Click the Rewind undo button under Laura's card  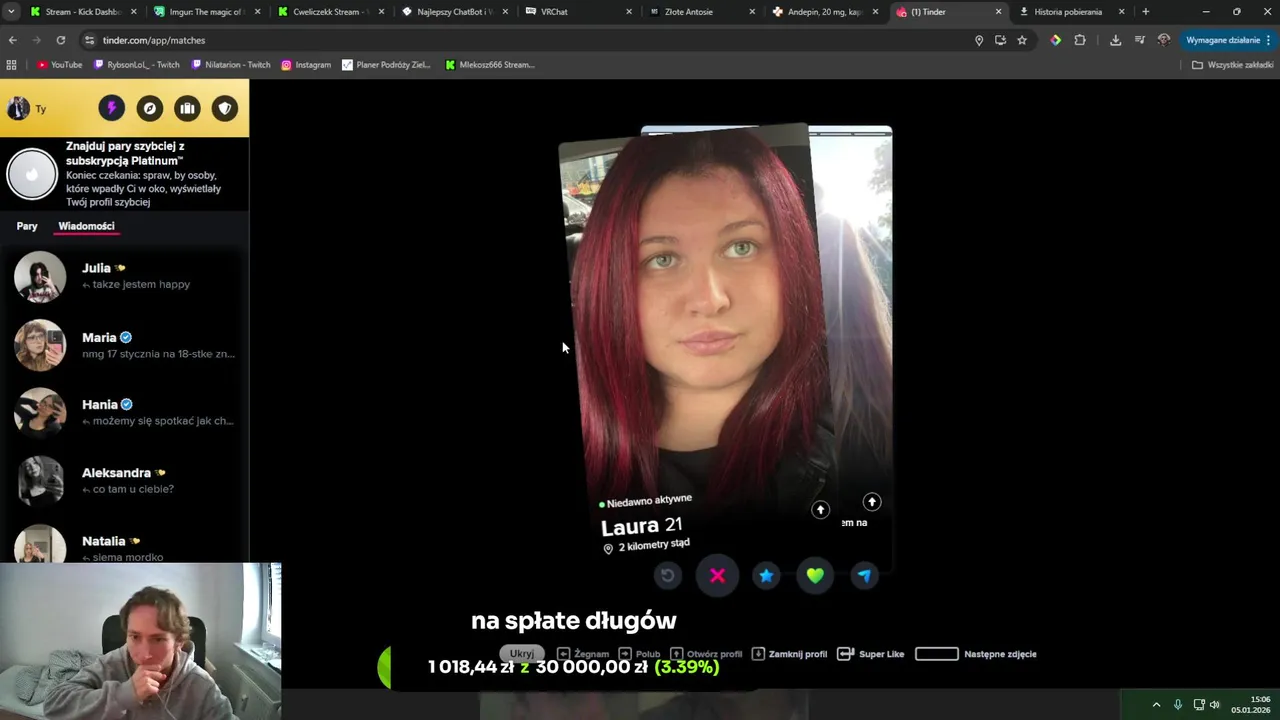pos(668,575)
